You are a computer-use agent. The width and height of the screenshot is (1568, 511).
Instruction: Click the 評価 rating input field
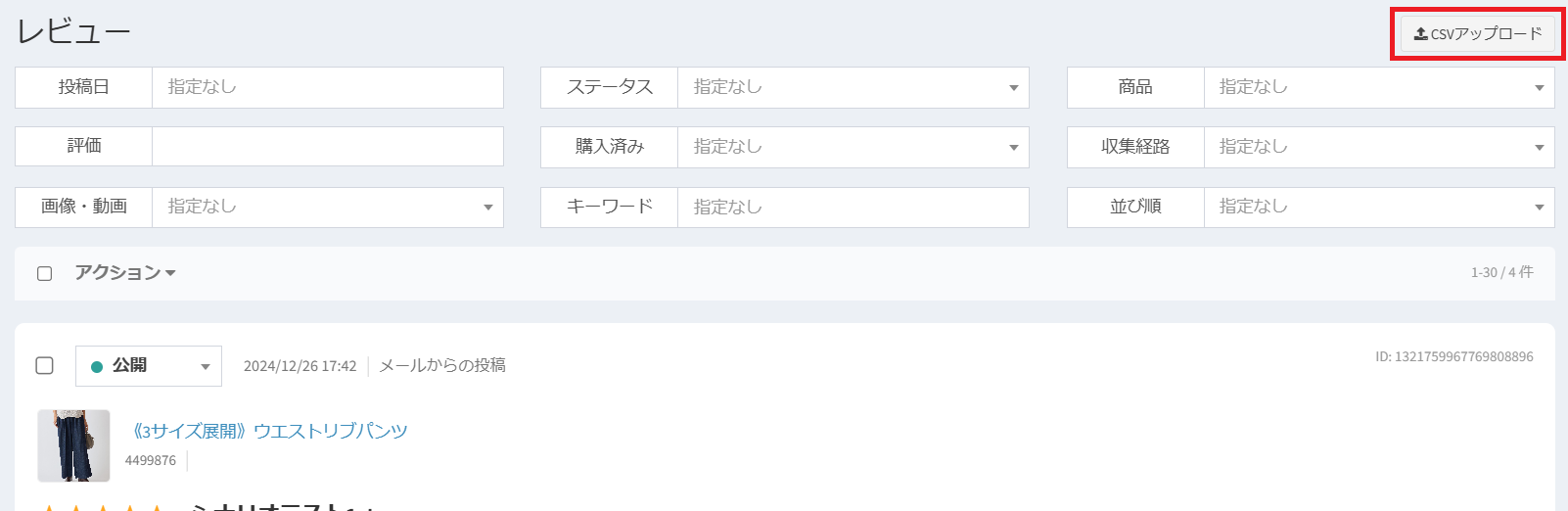(327, 147)
